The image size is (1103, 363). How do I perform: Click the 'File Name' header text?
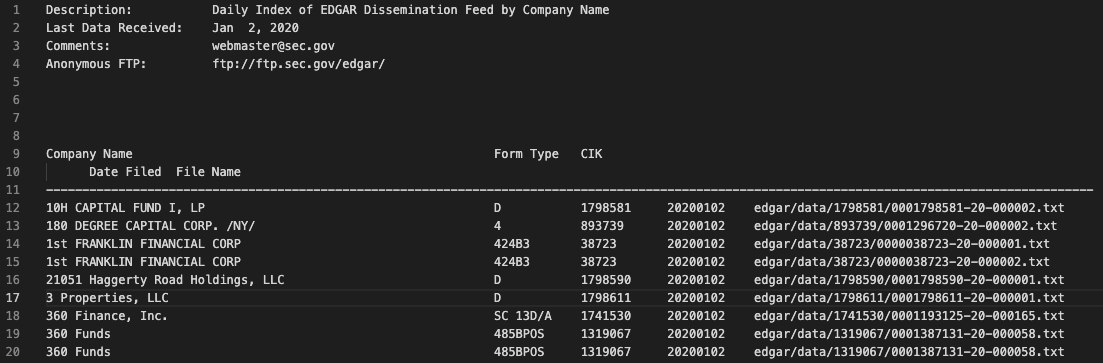[x=208, y=172]
